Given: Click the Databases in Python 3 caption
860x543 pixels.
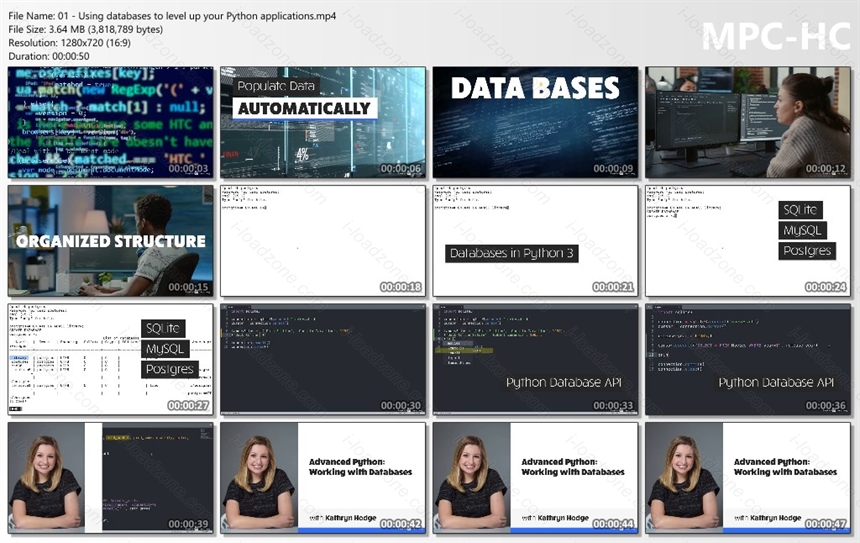Looking at the screenshot, I should pyautogui.click(x=512, y=253).
